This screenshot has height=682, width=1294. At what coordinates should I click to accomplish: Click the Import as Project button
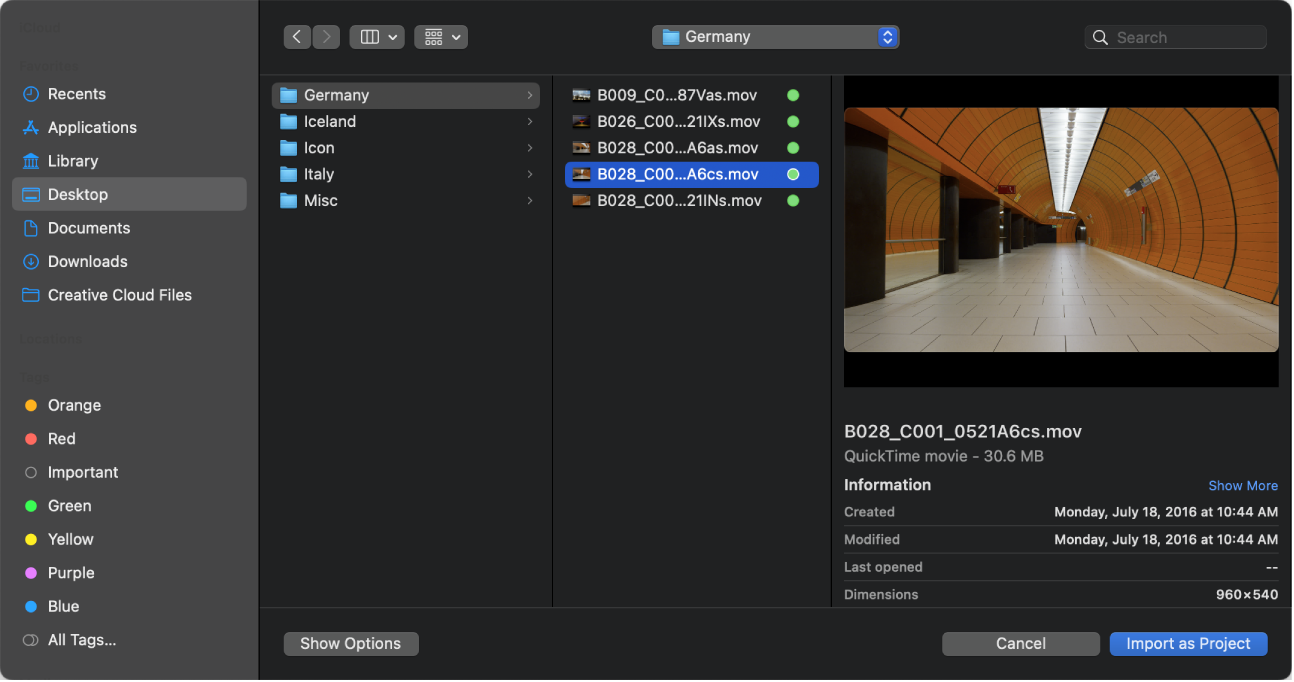(x=1188, y=643)
